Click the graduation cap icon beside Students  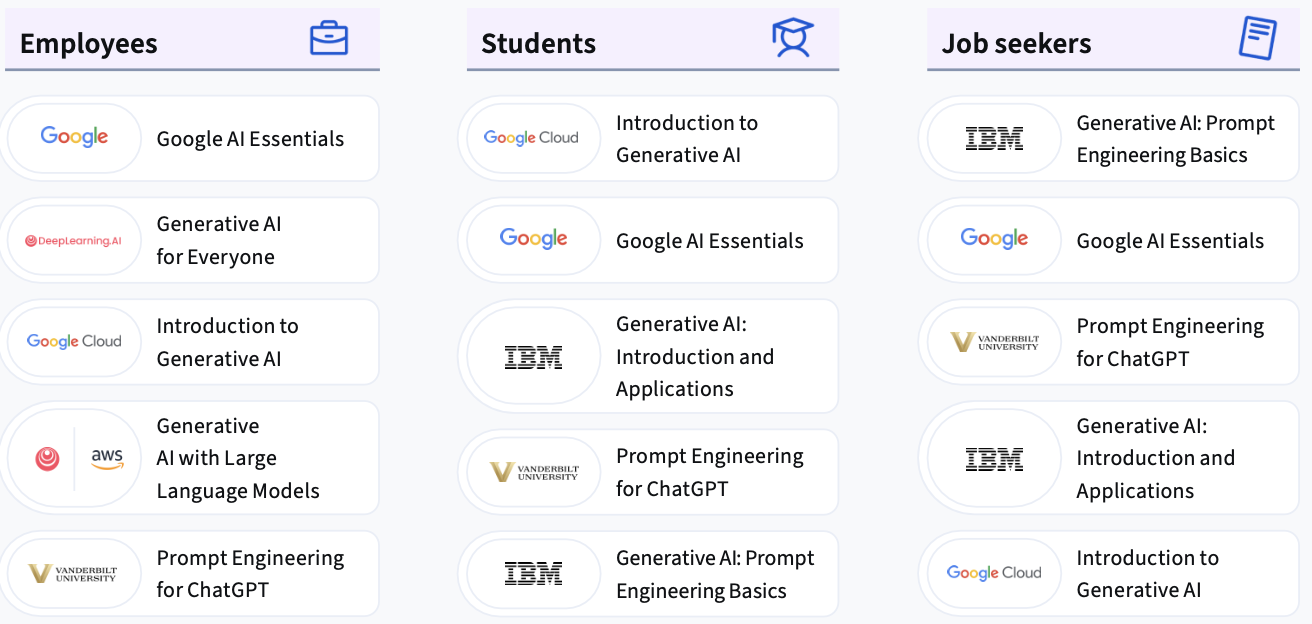tap(792, 38)
